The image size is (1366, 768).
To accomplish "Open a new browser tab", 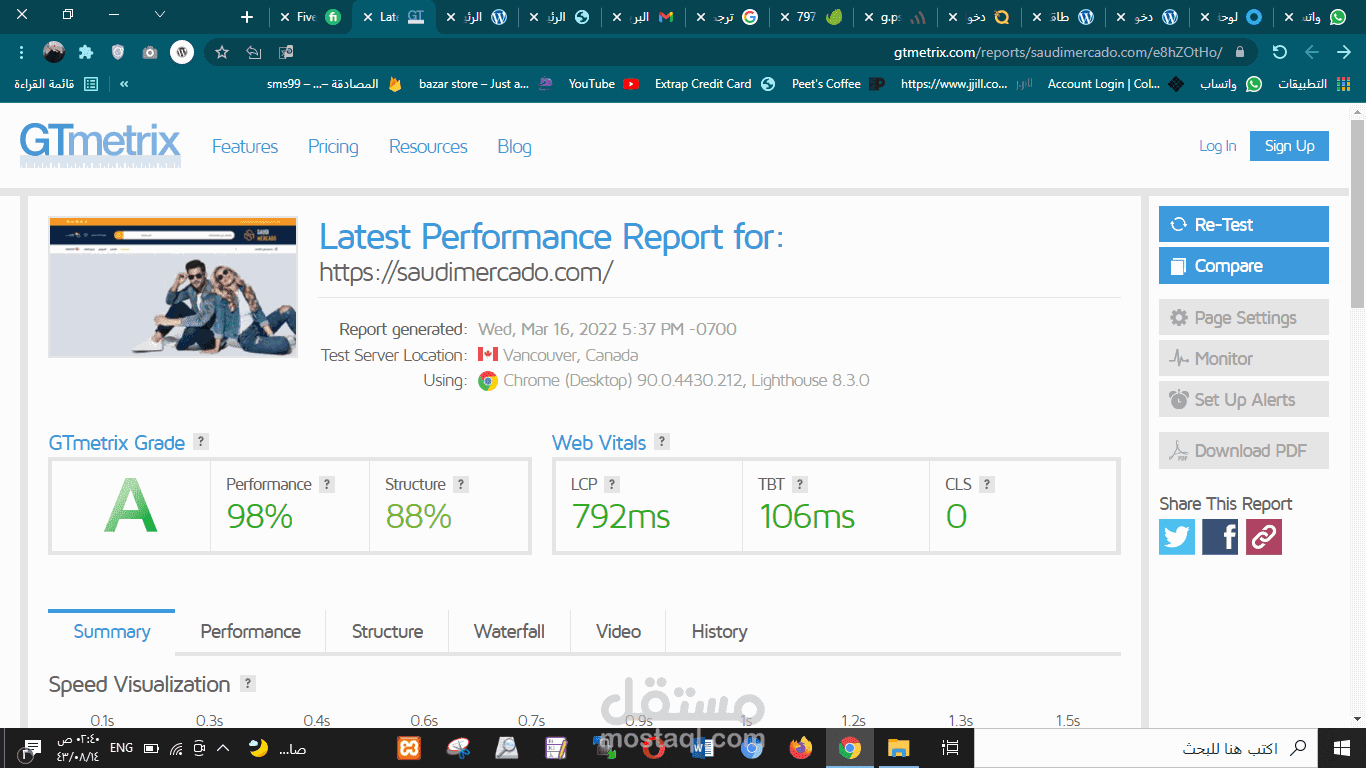I will (x=247, y=17).
